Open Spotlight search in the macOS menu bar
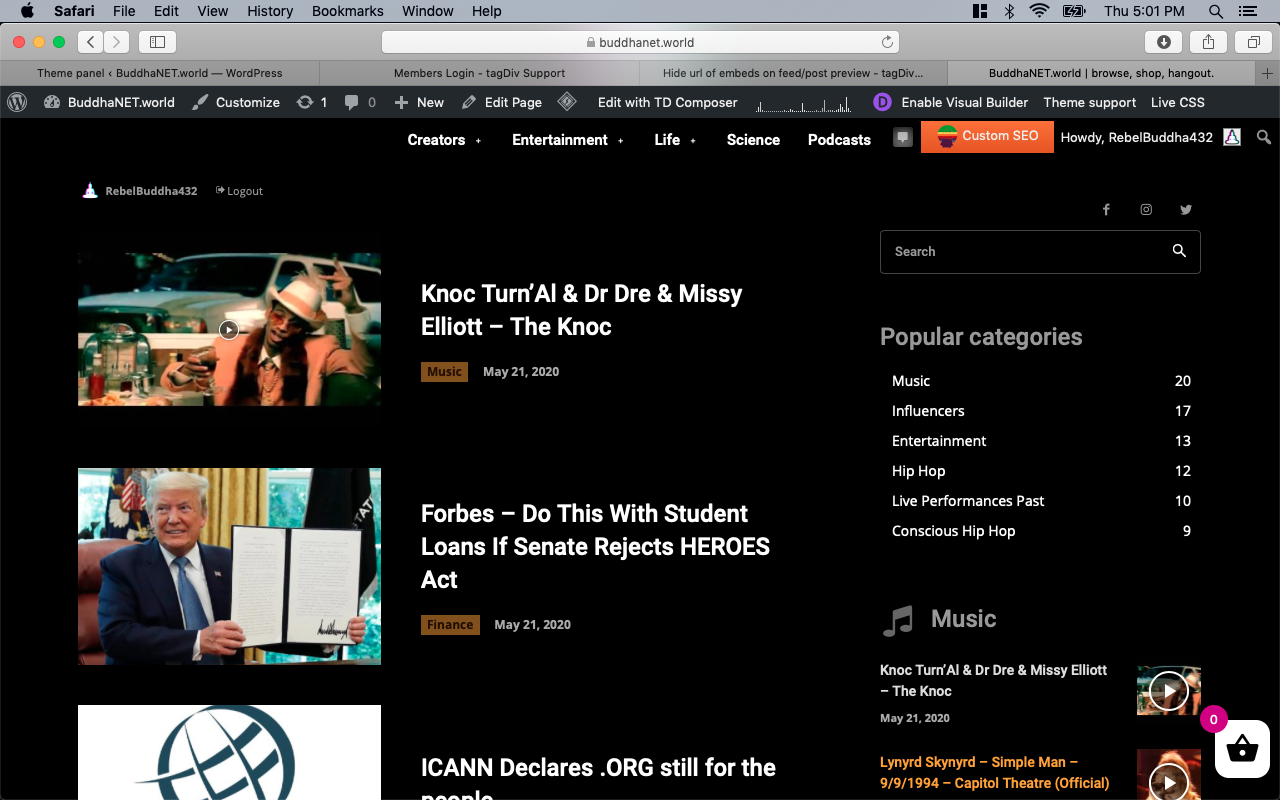The image size is (1280, 800). (1216, 11)
